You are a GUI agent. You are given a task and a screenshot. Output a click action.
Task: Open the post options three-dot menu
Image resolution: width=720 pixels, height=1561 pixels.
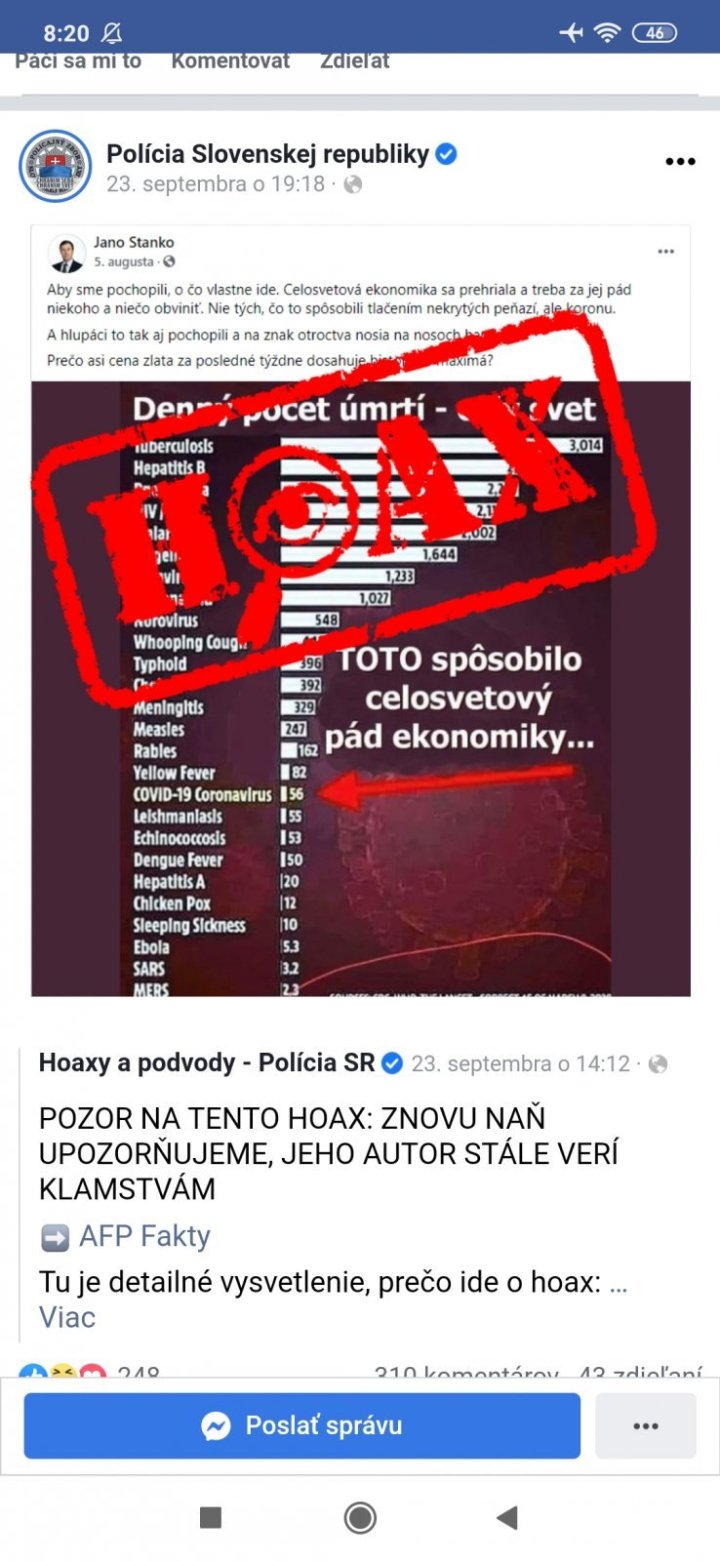(680, 162)
